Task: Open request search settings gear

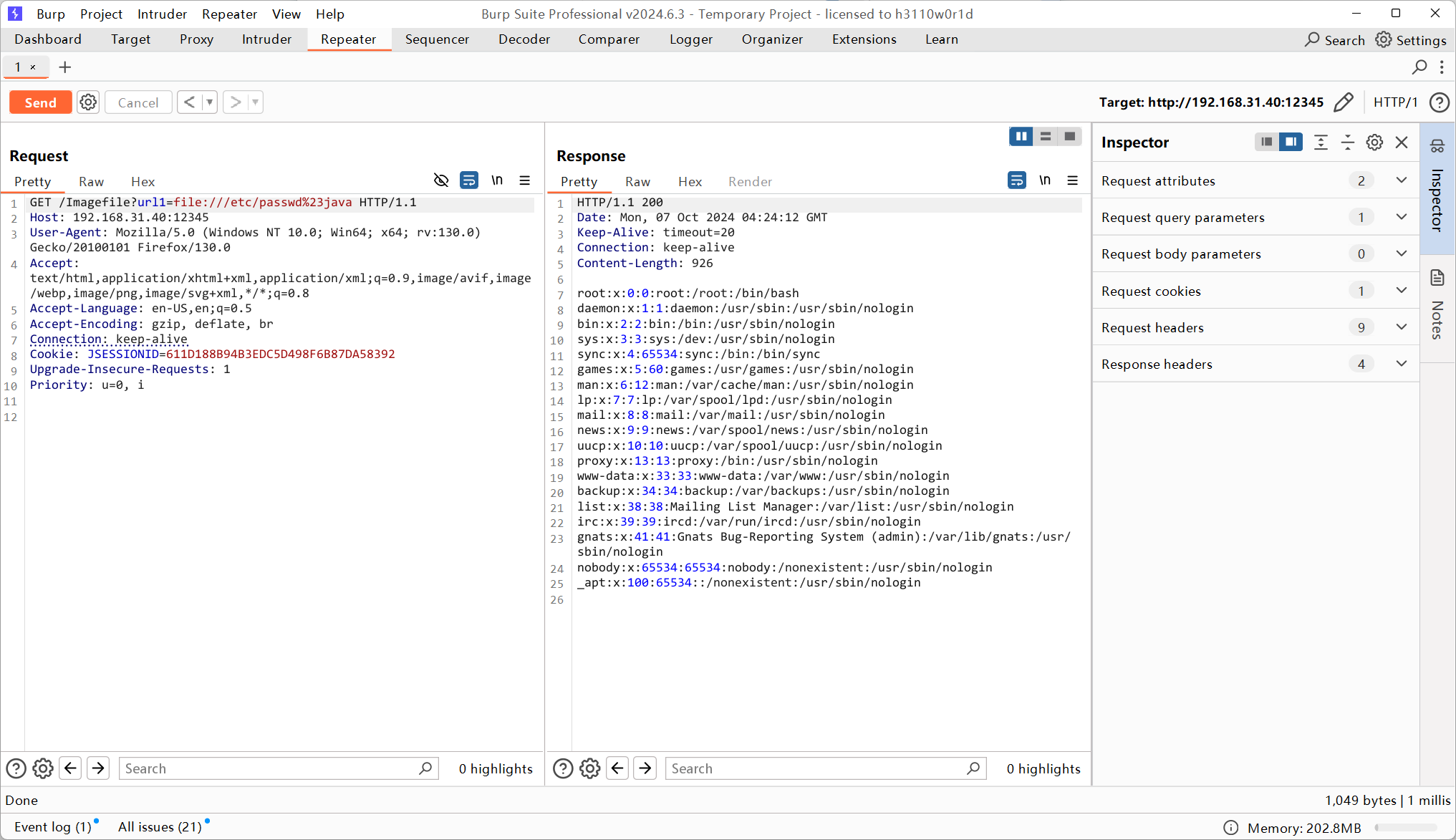Action: tap(43, 768)
